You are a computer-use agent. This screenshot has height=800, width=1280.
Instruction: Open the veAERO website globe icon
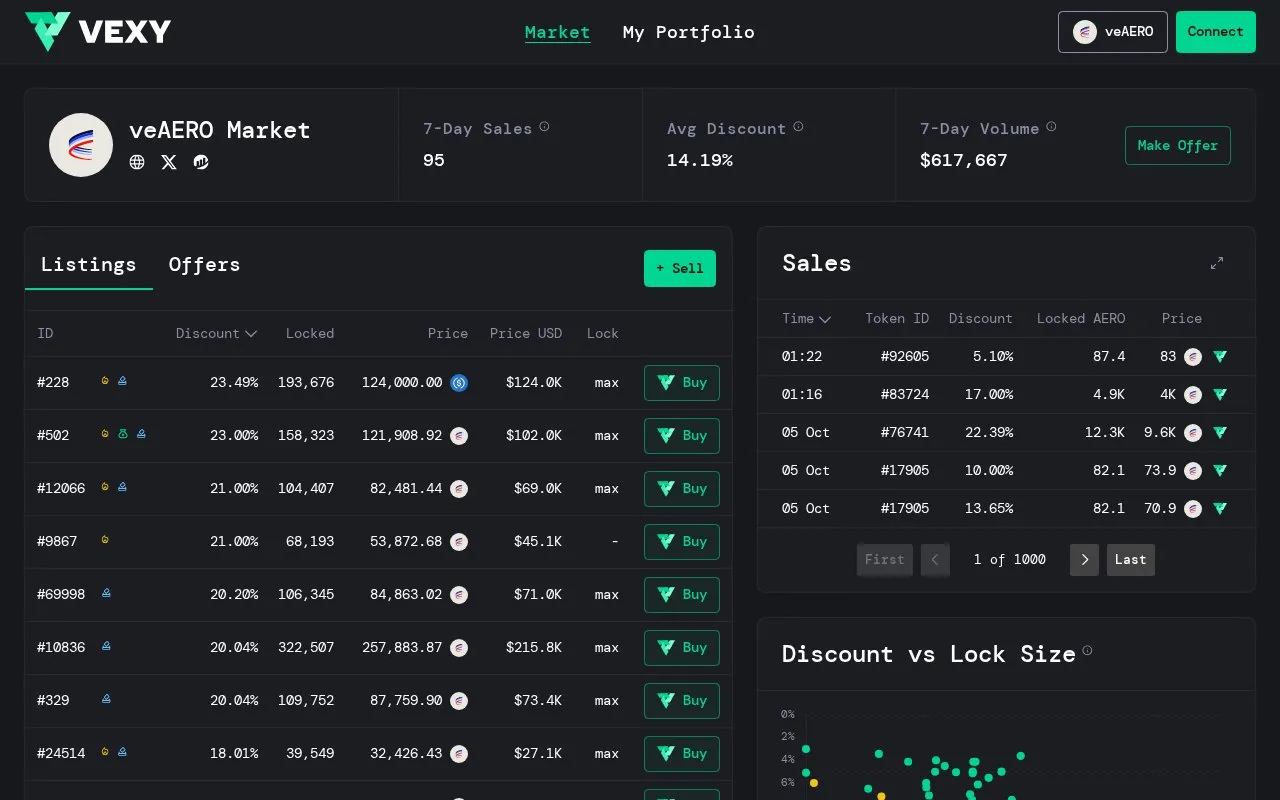(137, 162)
